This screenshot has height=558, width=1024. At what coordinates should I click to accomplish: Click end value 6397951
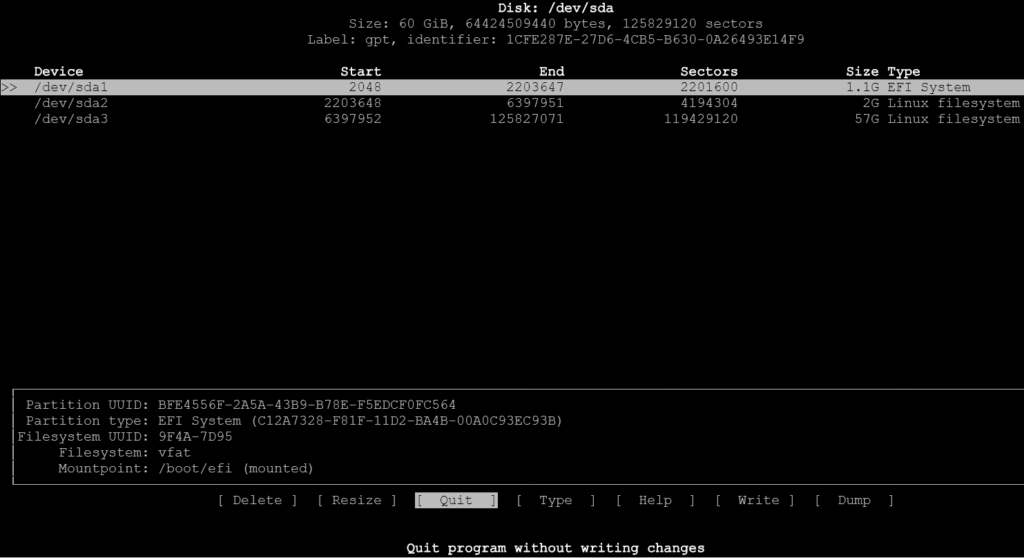pos(535,103)
